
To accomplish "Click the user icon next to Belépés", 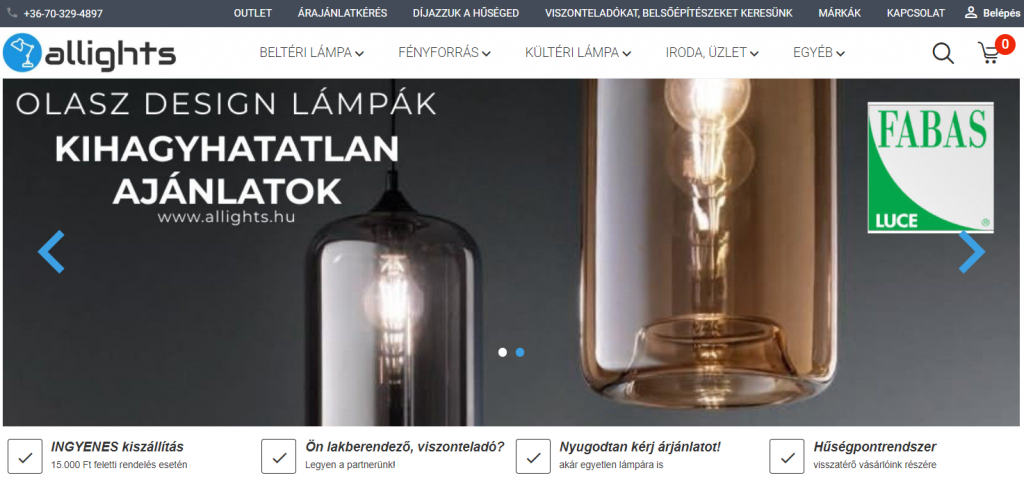I will (971, 12).
